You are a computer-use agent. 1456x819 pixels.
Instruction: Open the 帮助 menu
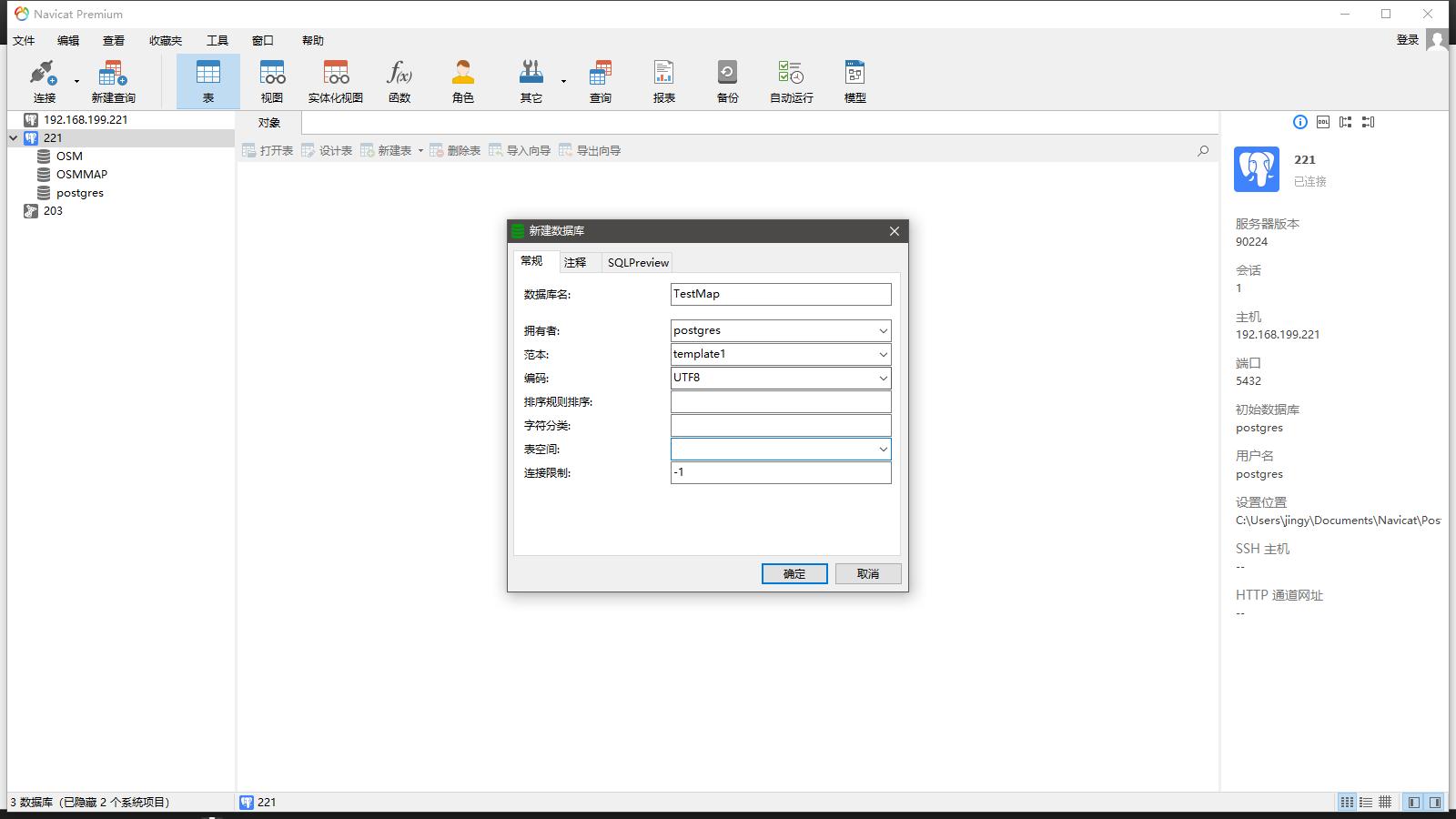(x=313, y=40)
